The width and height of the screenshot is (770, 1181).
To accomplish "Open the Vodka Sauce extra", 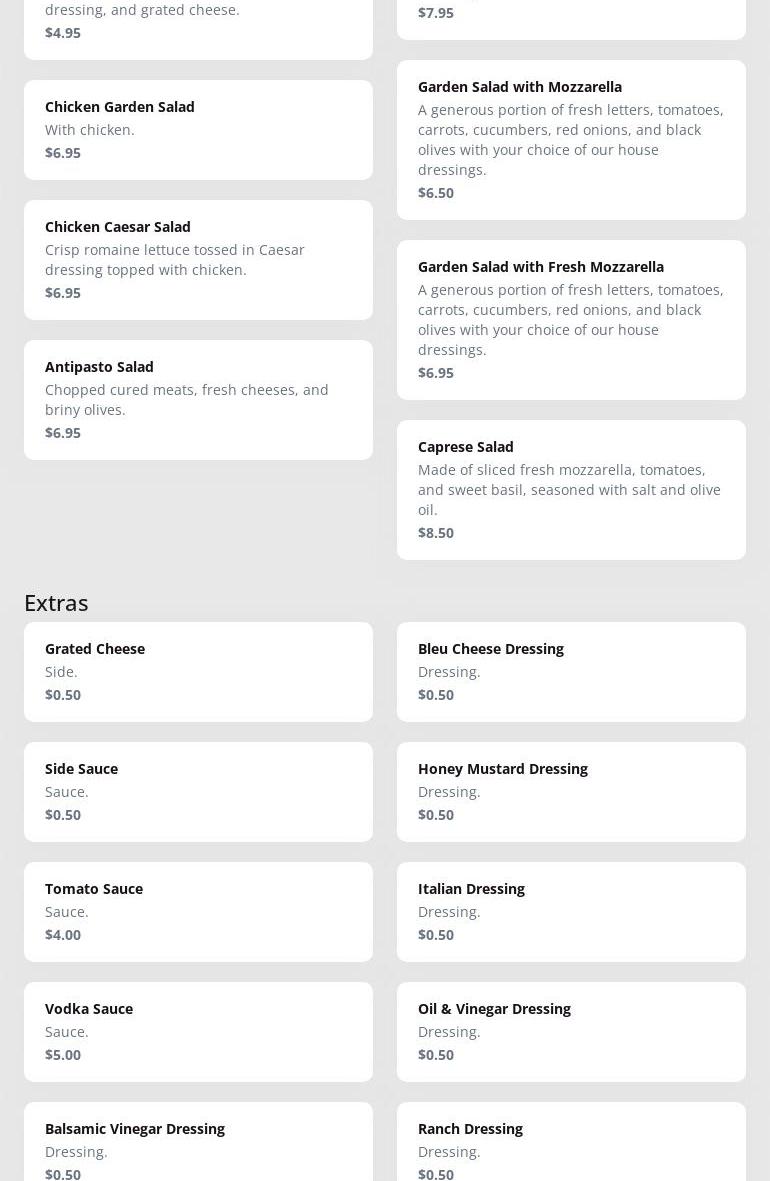I will [198, 1032].
